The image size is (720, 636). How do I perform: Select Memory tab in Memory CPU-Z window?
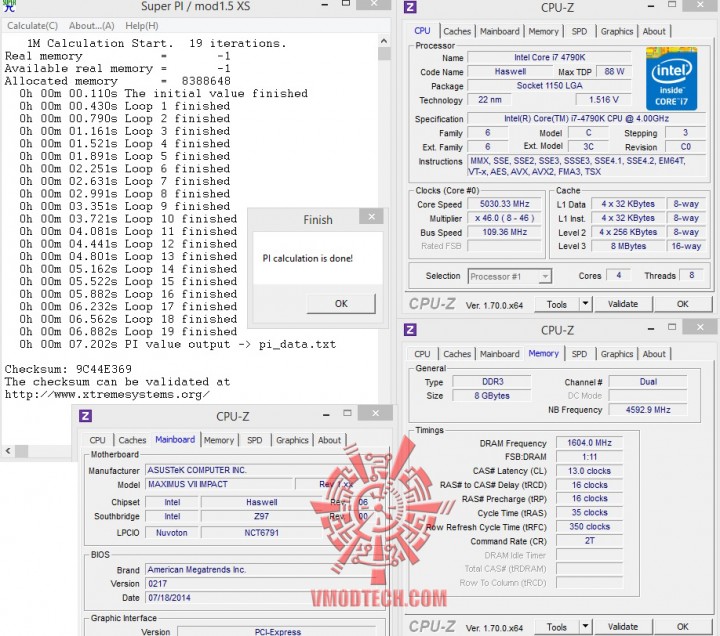pyautogui.click(x=543, y=353)
